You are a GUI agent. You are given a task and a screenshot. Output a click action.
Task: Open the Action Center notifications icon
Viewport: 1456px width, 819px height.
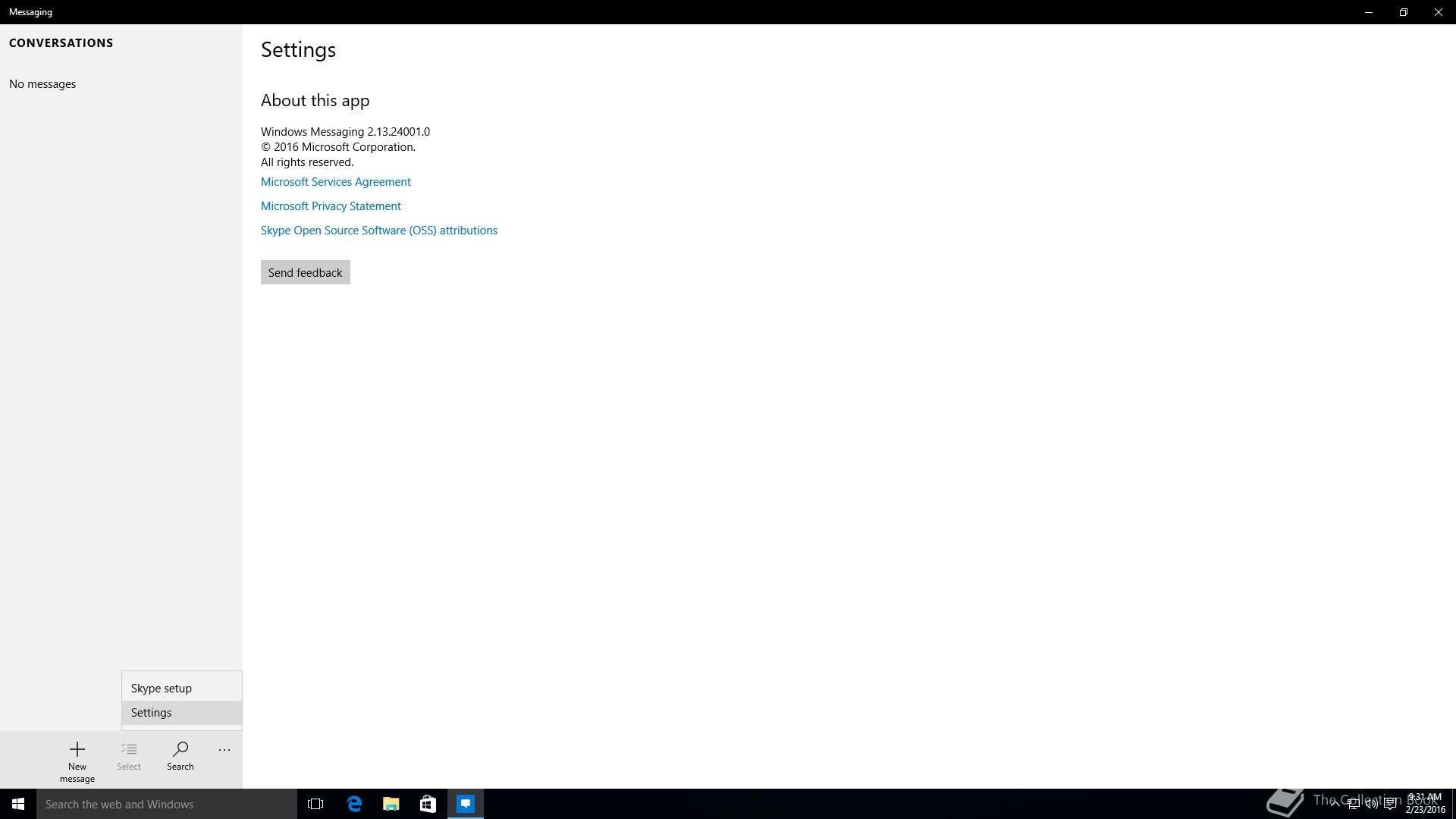click(x=1390, y=804)
